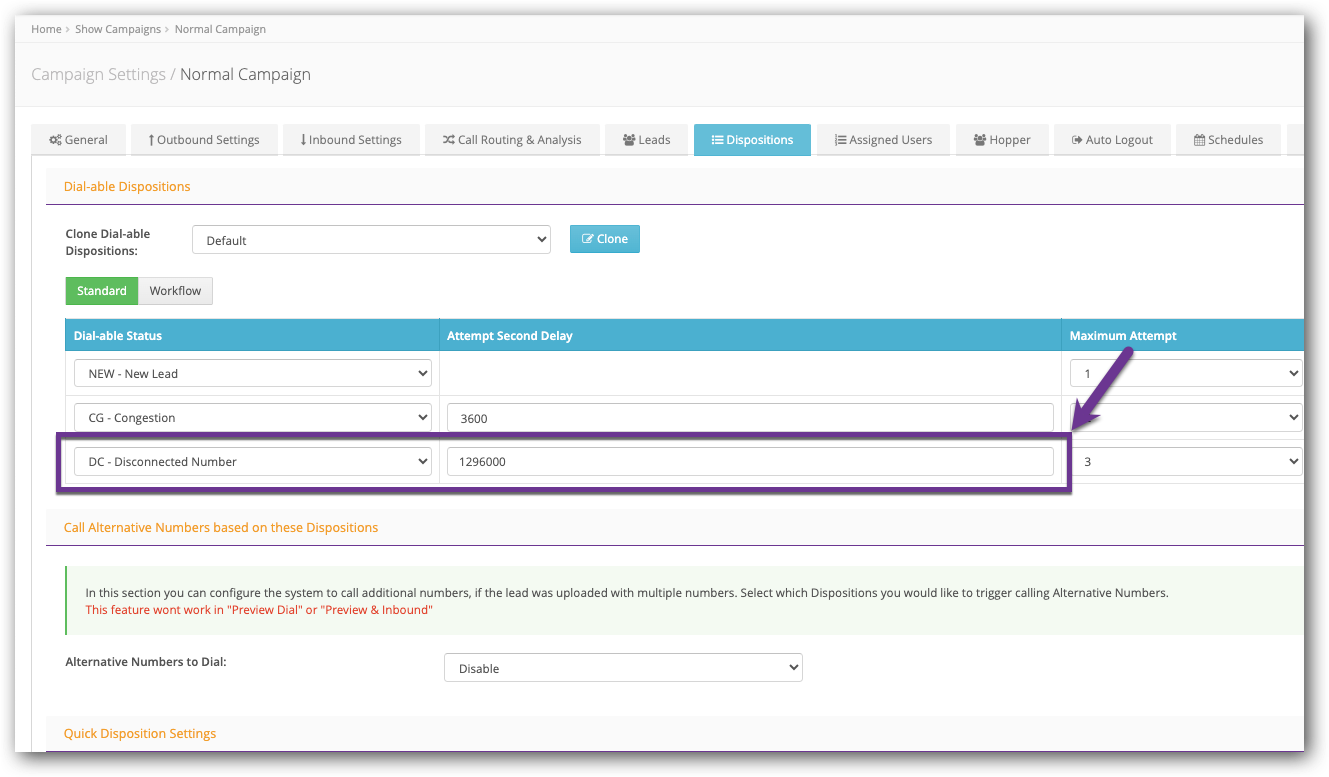Viewport: 1329px width, 777px height.
Task: Open Maximum Attempt dropdown showing 3
Action: 1186,461
